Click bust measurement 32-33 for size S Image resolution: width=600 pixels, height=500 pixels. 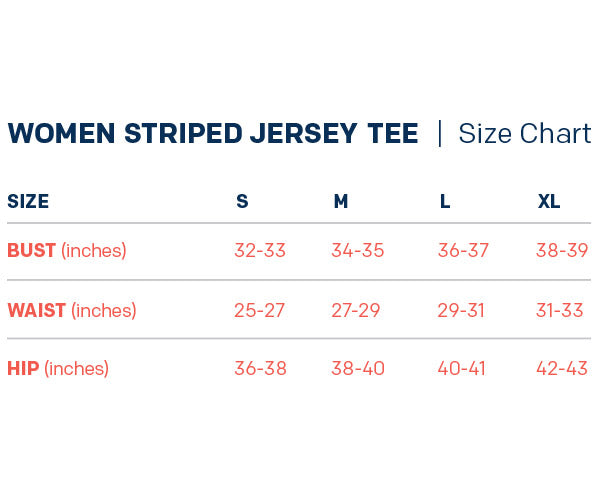pos(260,251)
